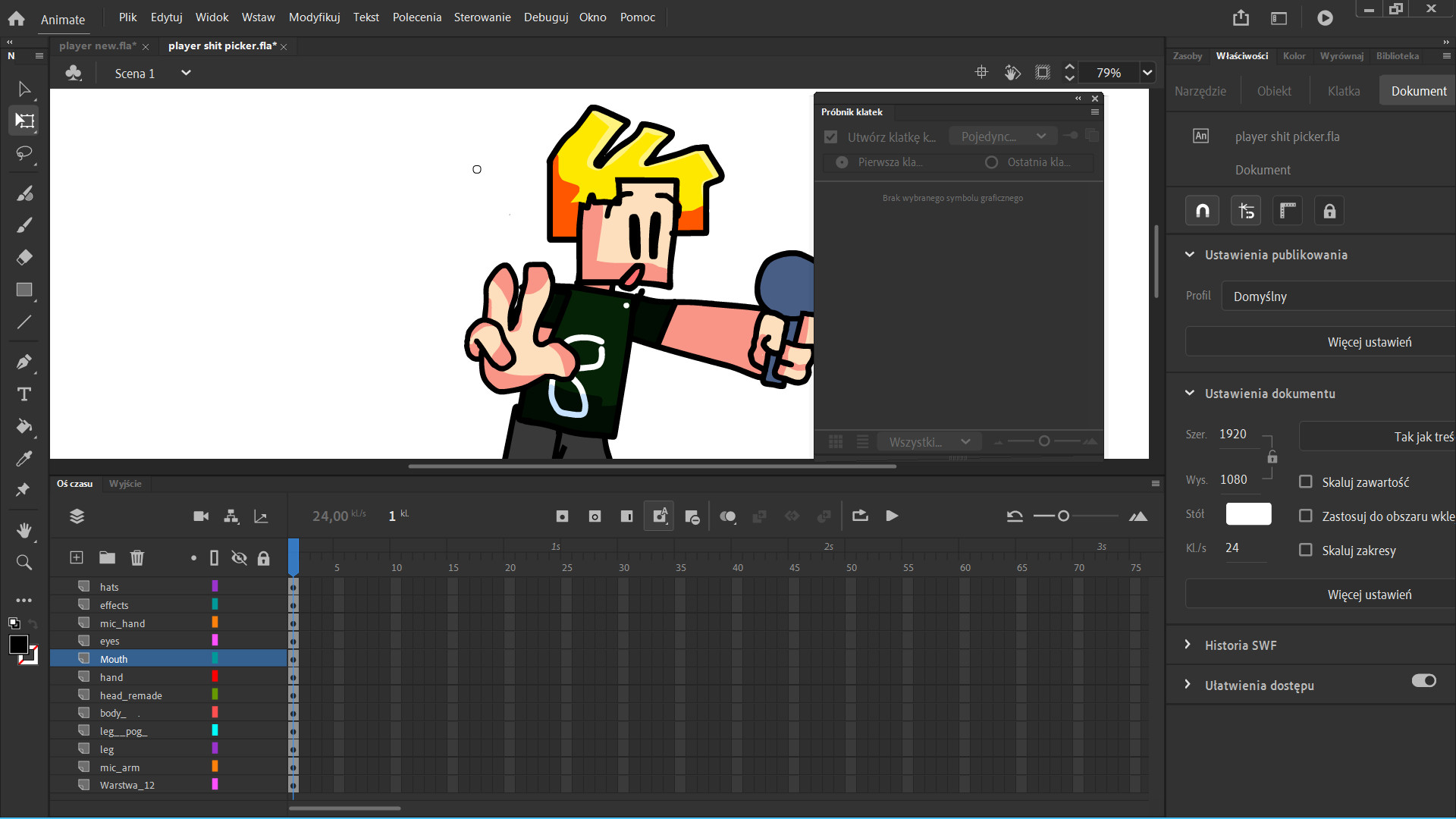Expand the Historia SWF section

pos(1189,645)
